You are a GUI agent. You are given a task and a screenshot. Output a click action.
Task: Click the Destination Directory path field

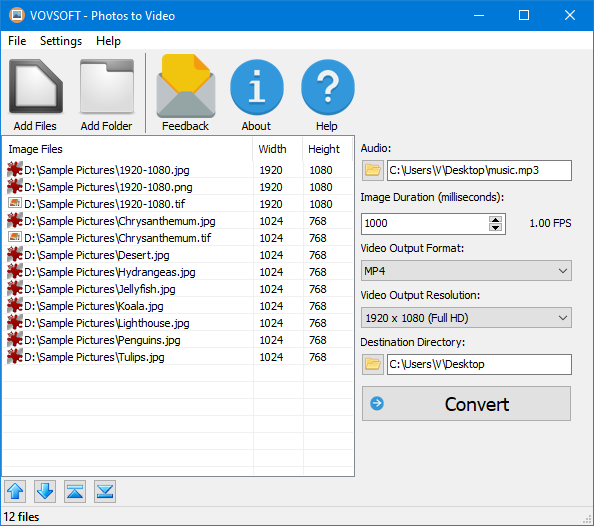[479, 364]
